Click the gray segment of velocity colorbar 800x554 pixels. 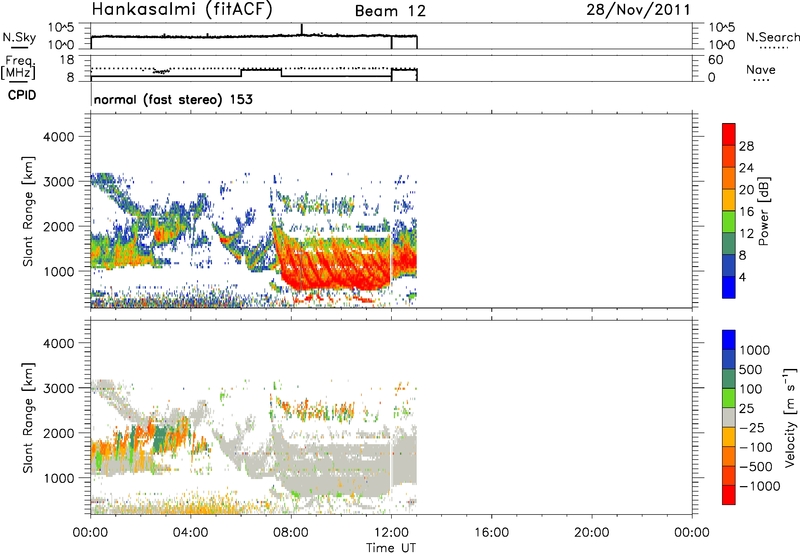(x=729, y=418)
